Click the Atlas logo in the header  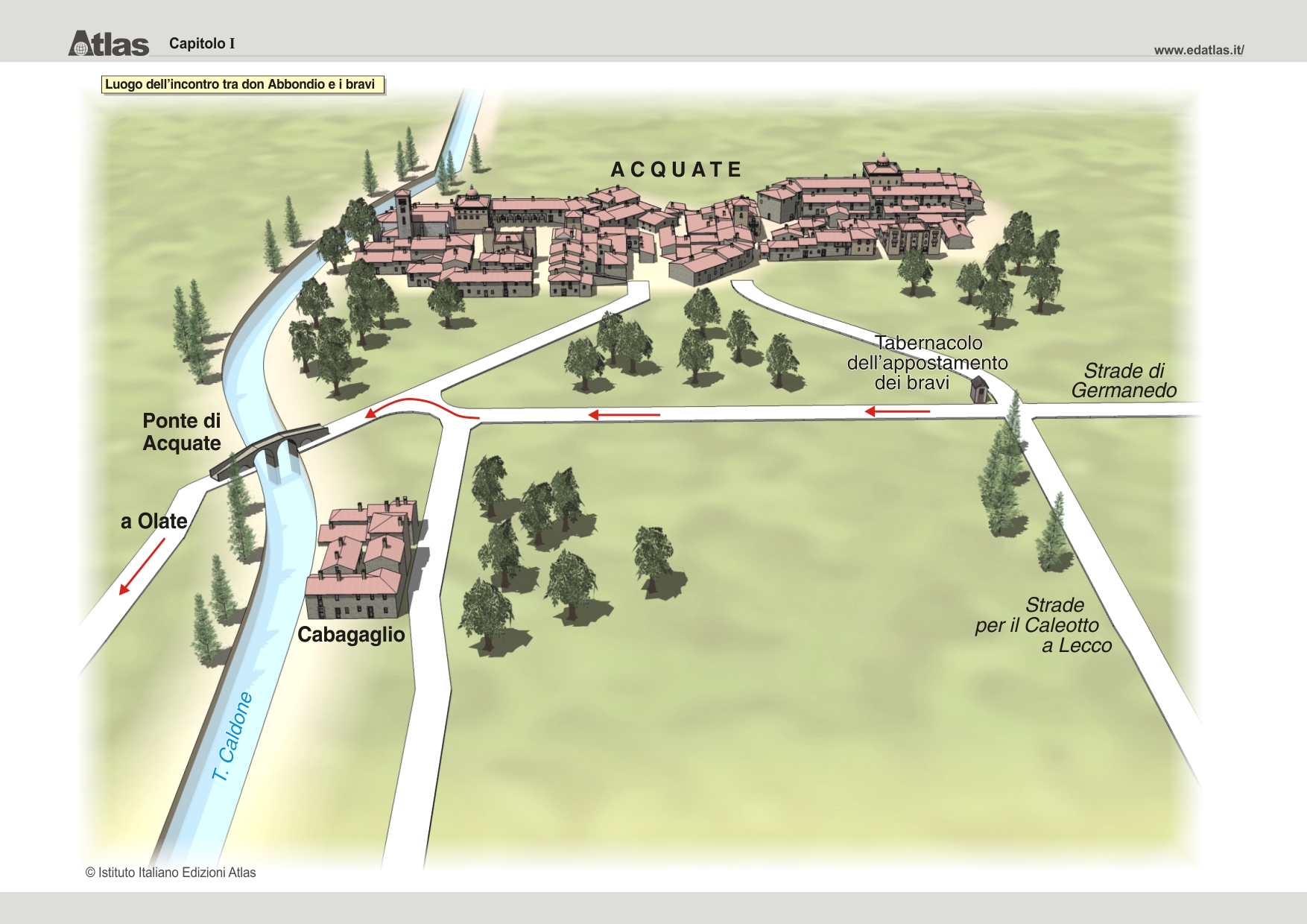109,43
